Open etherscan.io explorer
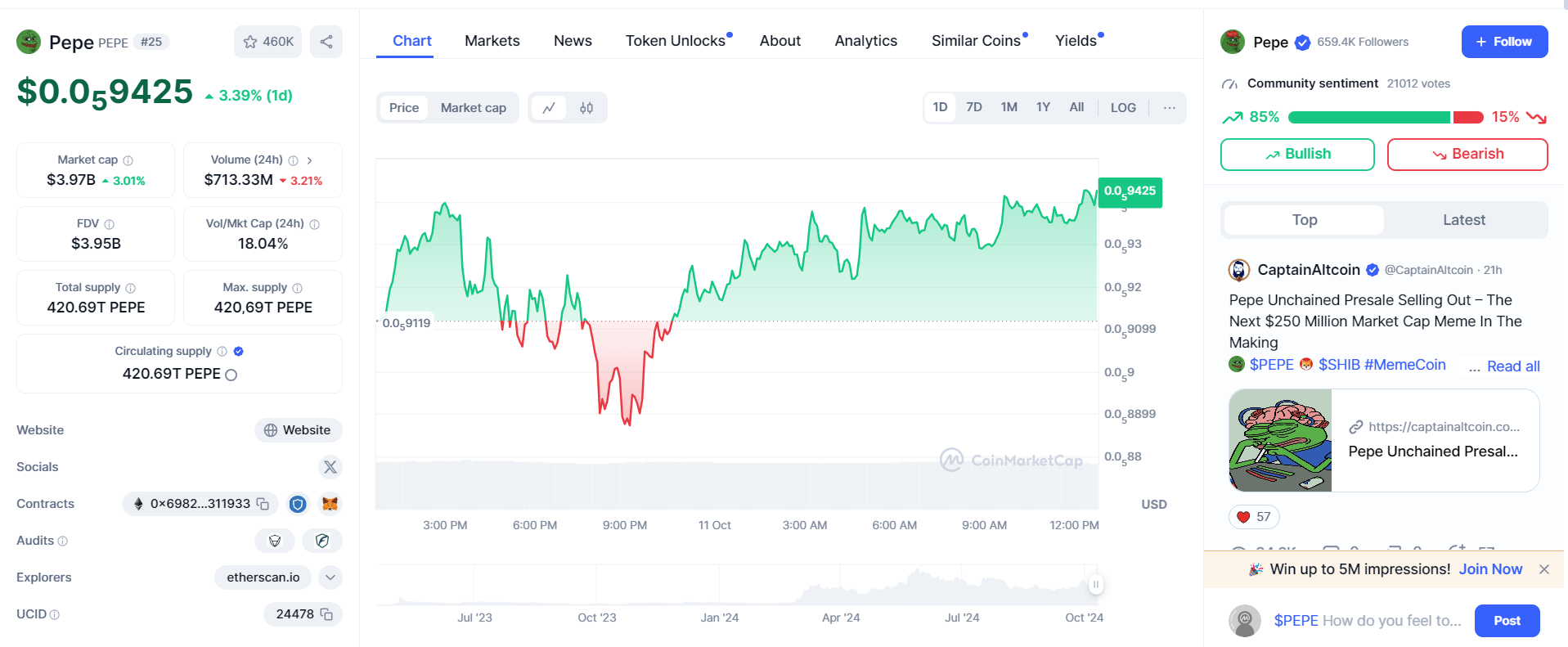The image size is (1568, 647). click(263, 577)
